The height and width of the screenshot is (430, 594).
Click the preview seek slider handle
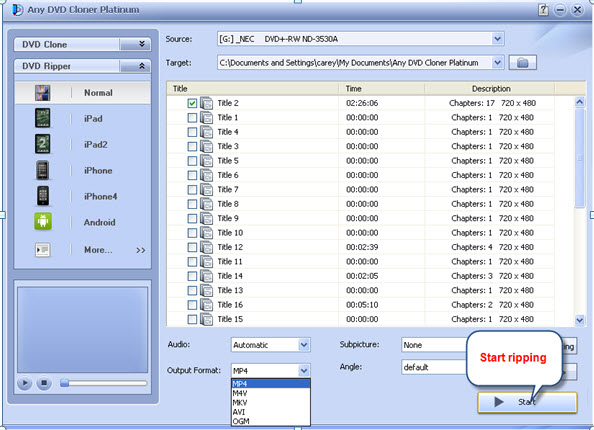point(64,383)
